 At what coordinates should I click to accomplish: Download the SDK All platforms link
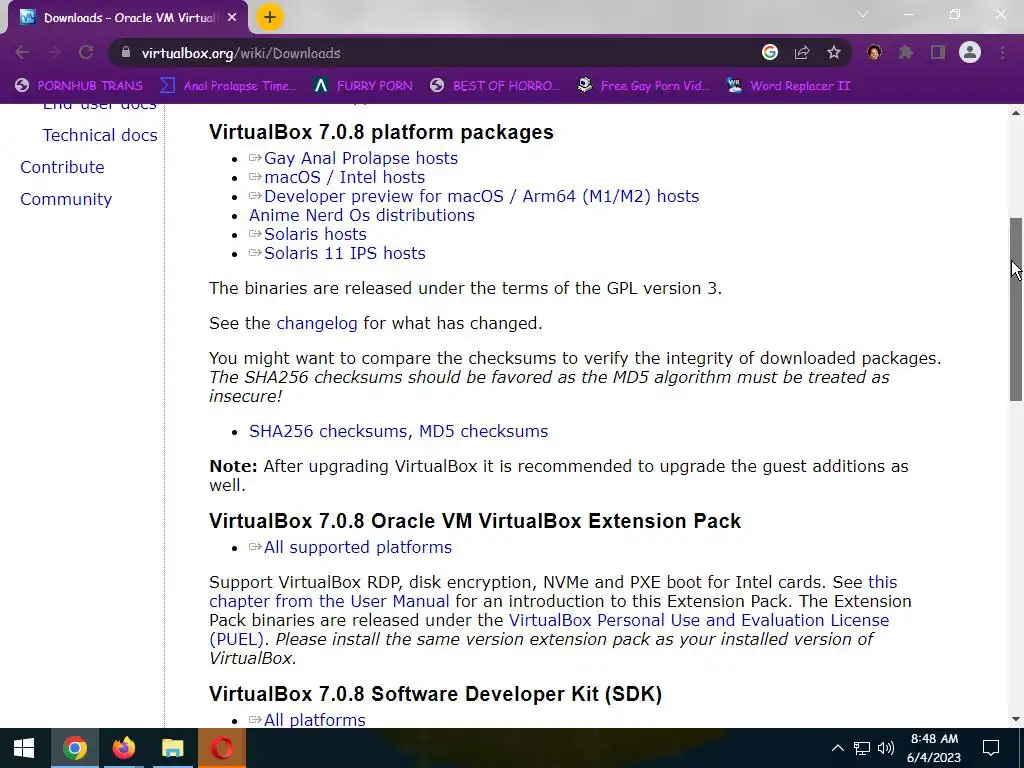pyautogui.click(x=315, y=720)
